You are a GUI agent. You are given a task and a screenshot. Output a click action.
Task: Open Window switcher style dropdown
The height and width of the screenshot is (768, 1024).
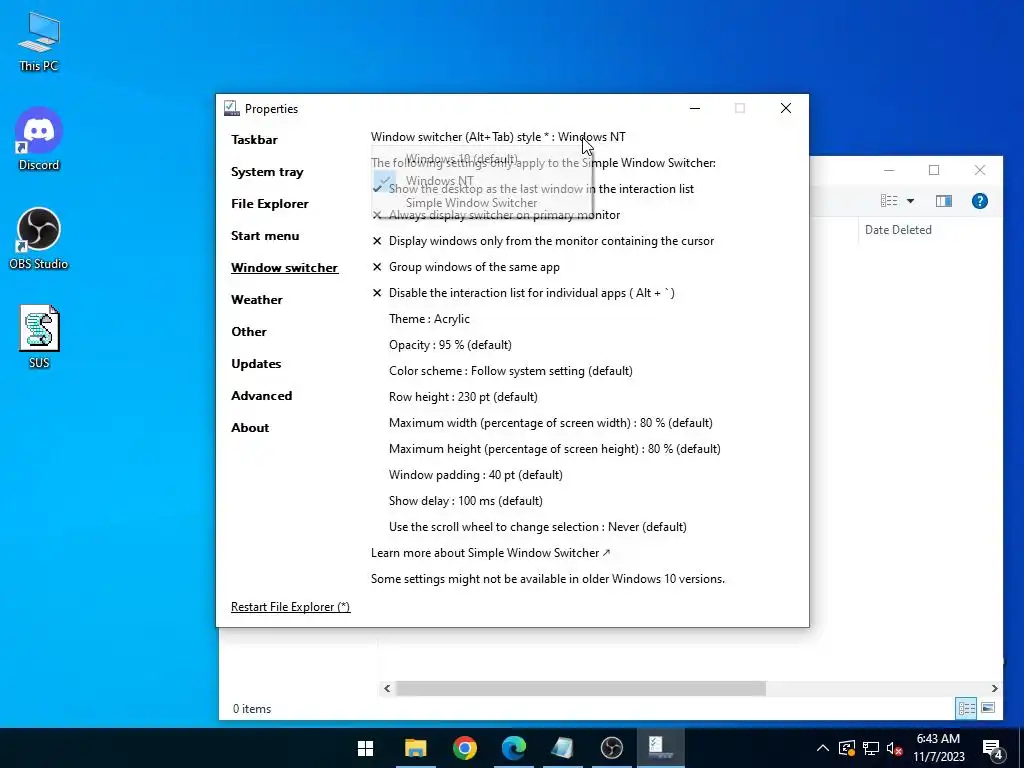coord(498,136)
